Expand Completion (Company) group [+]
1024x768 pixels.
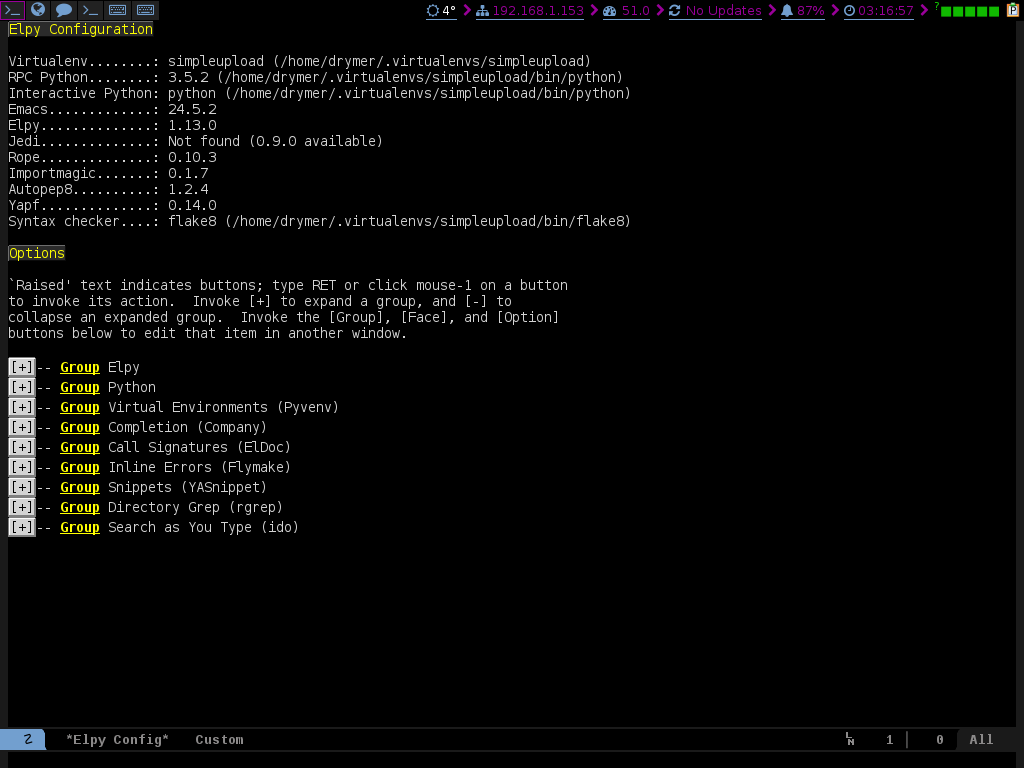pyautogui.click(x=22, y=427)
